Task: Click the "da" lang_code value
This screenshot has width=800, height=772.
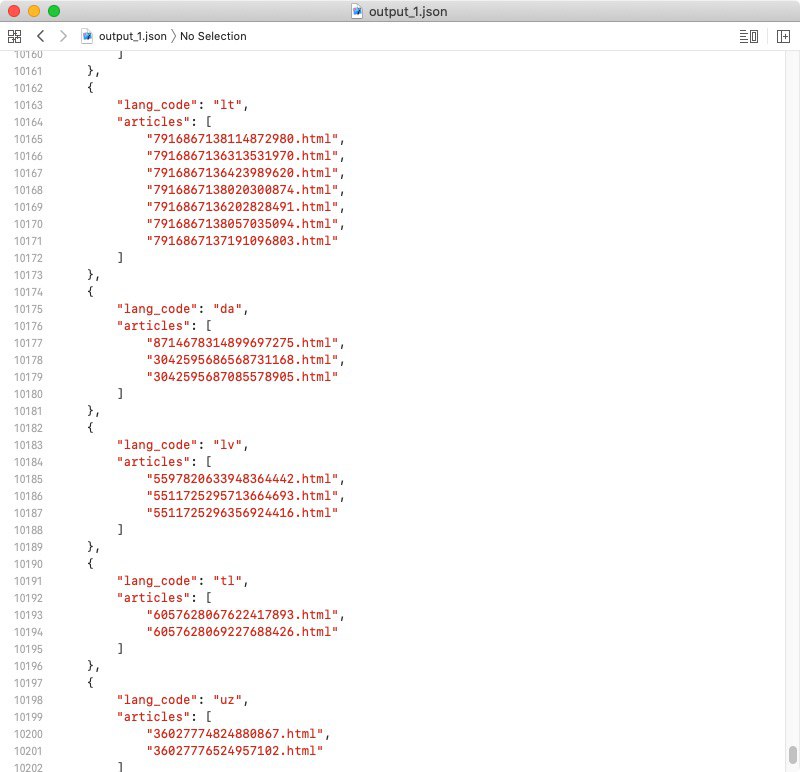Action: [227, 309]
